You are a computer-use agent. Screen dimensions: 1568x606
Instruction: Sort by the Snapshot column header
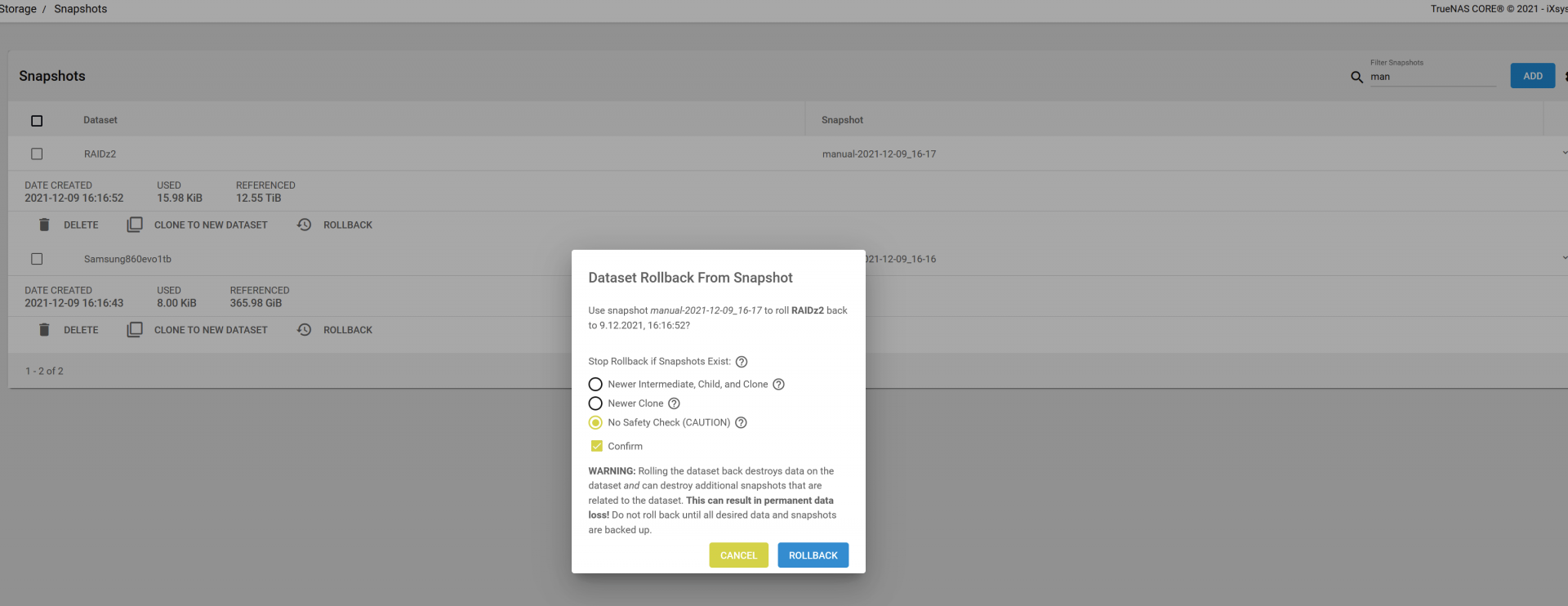coord(842,120)
